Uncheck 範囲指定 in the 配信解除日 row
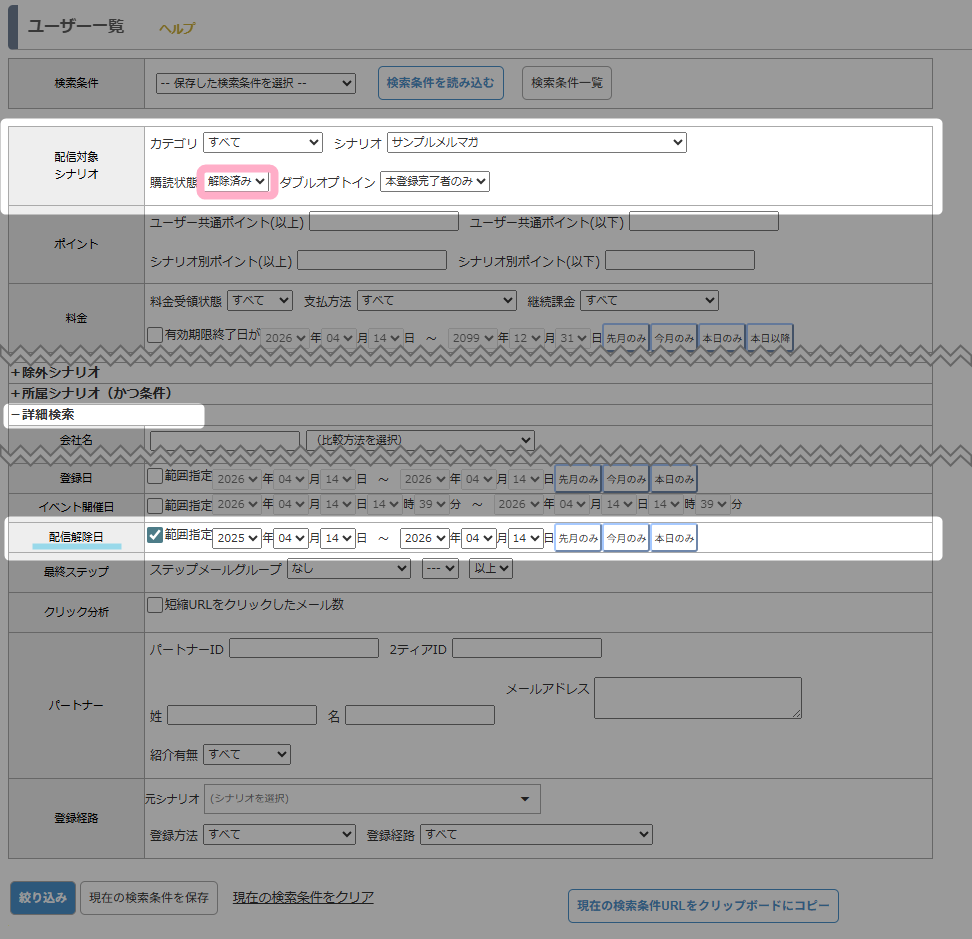 click(155, 535)
